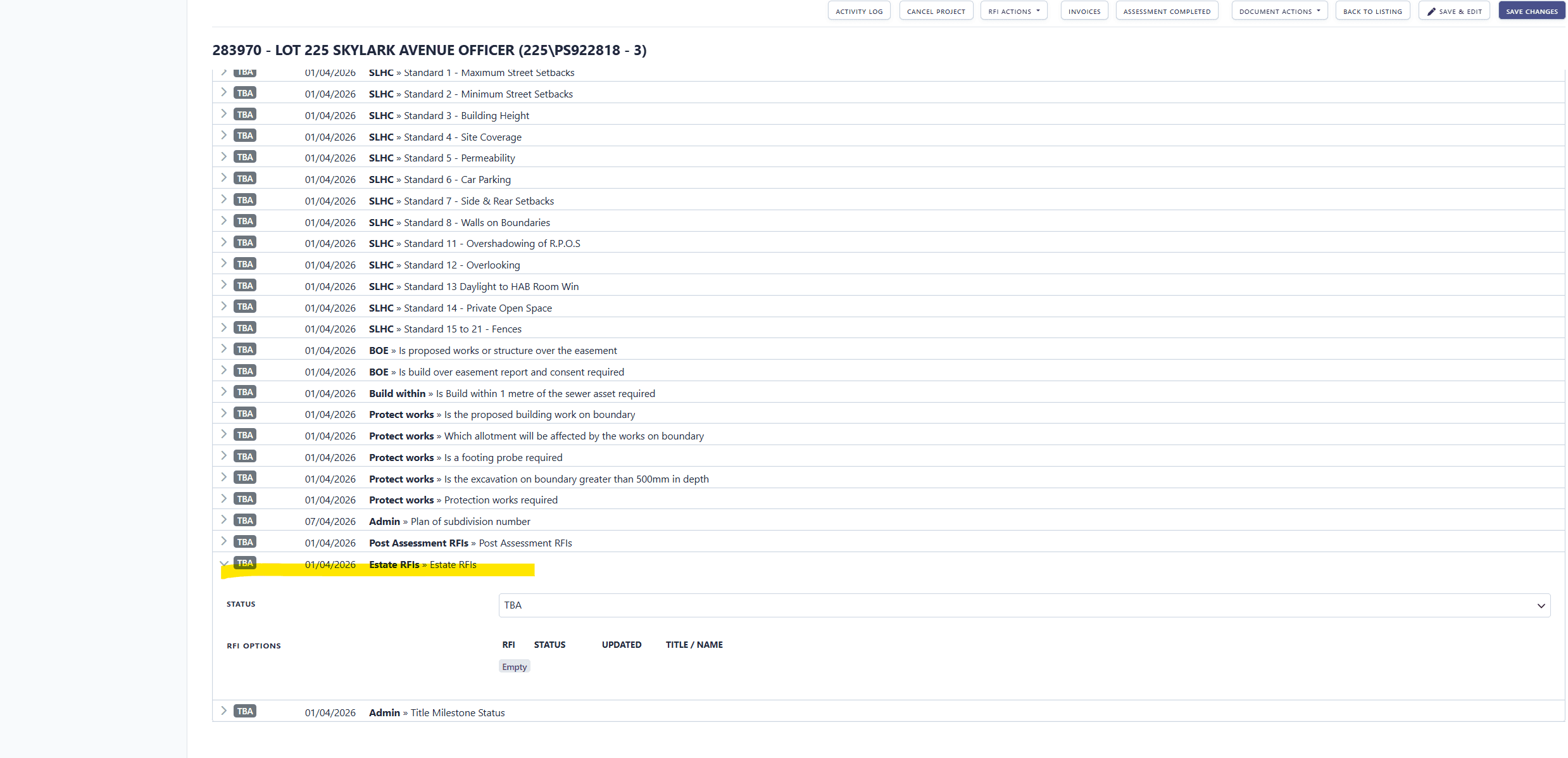Expand Standard 12 - Overlooking row
The height and width of the screenshot is (758, 1568).
point(223,263)
